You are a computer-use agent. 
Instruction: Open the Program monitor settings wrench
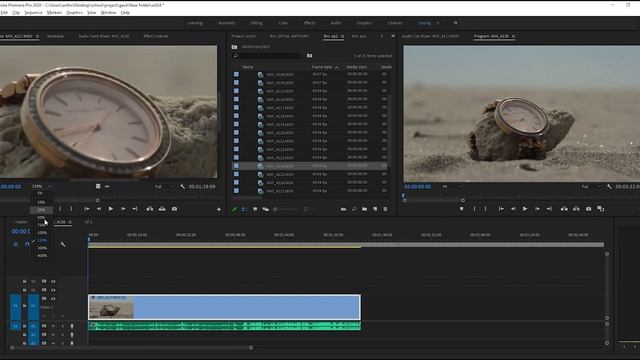(x=609, y=187)
